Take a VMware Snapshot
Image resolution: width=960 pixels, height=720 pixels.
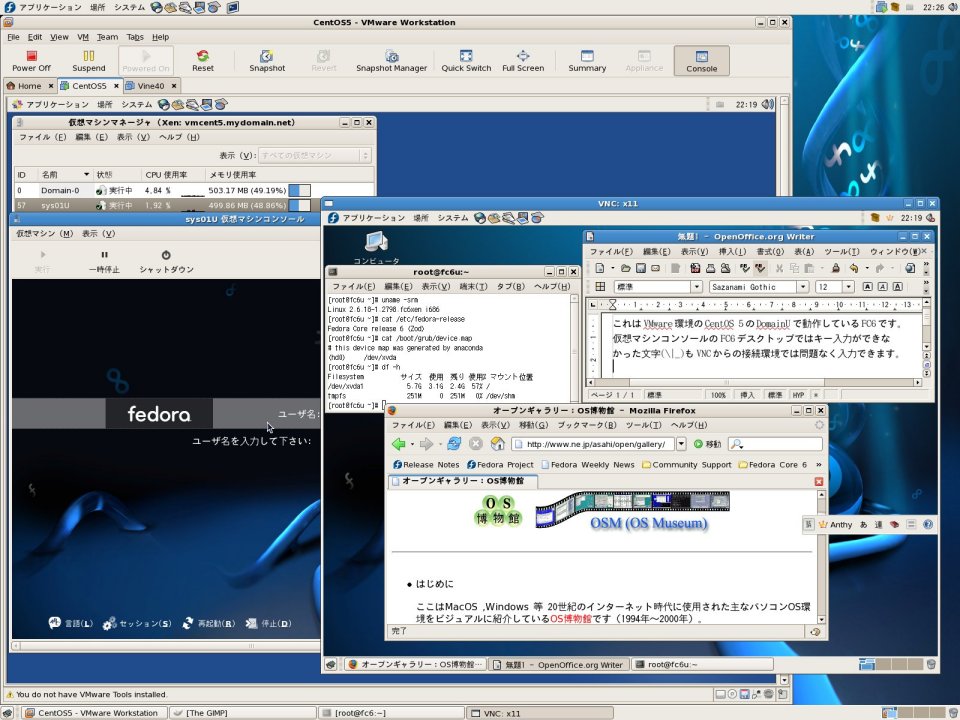click(267, 61)
